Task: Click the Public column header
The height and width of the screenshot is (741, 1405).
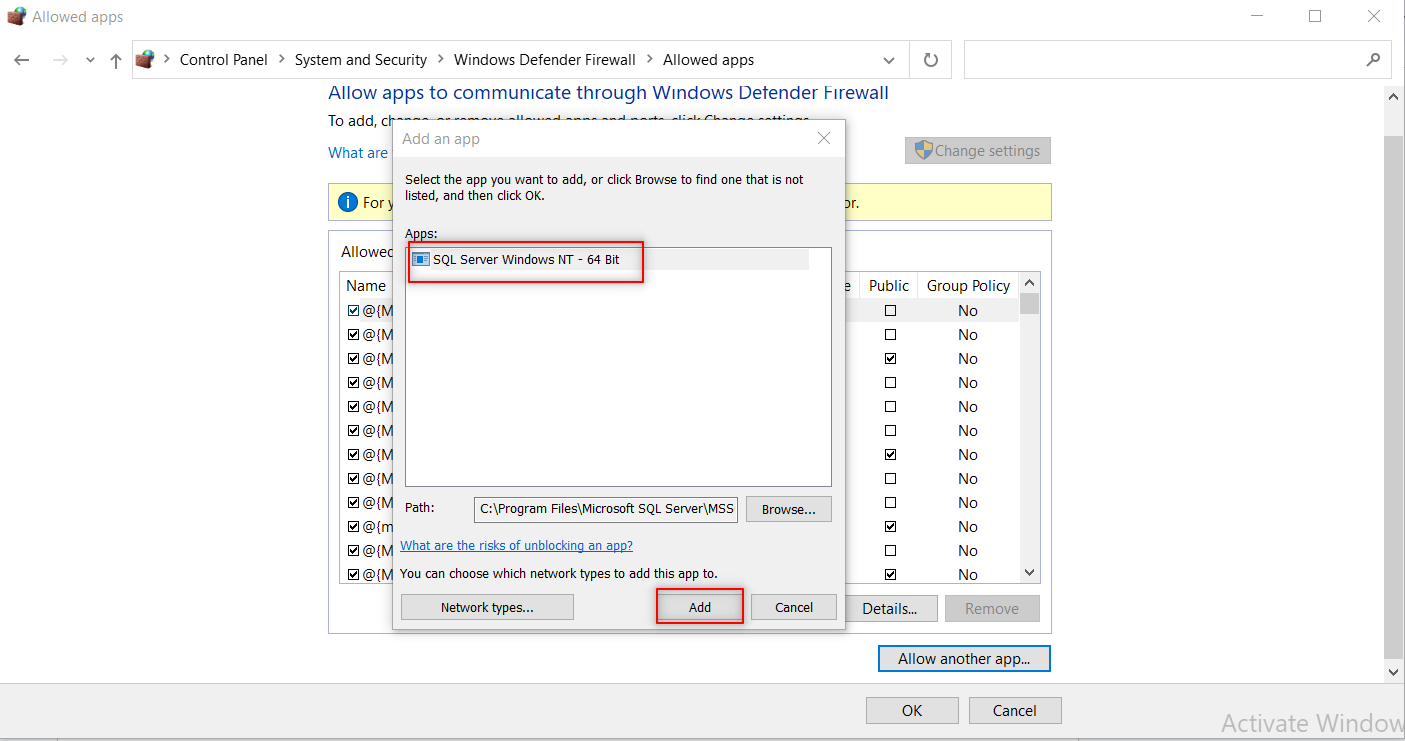Action: pos(889,286)
